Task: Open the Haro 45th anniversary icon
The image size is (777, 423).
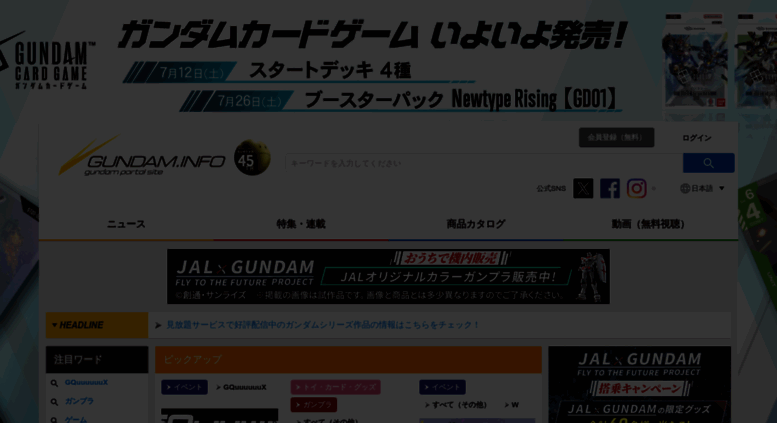Action: click(252, 158)
